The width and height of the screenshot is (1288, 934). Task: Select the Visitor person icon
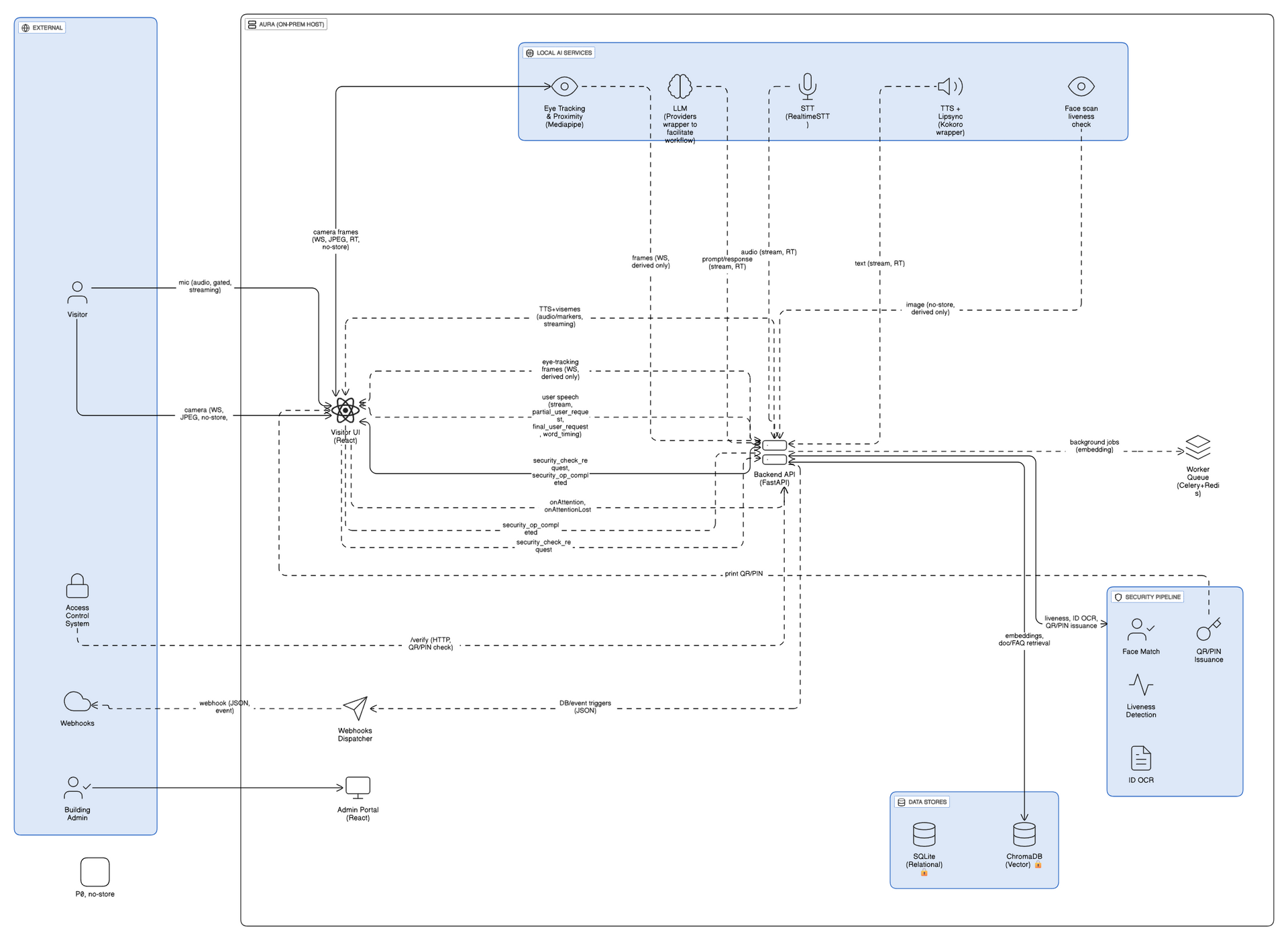click(77, 293)
